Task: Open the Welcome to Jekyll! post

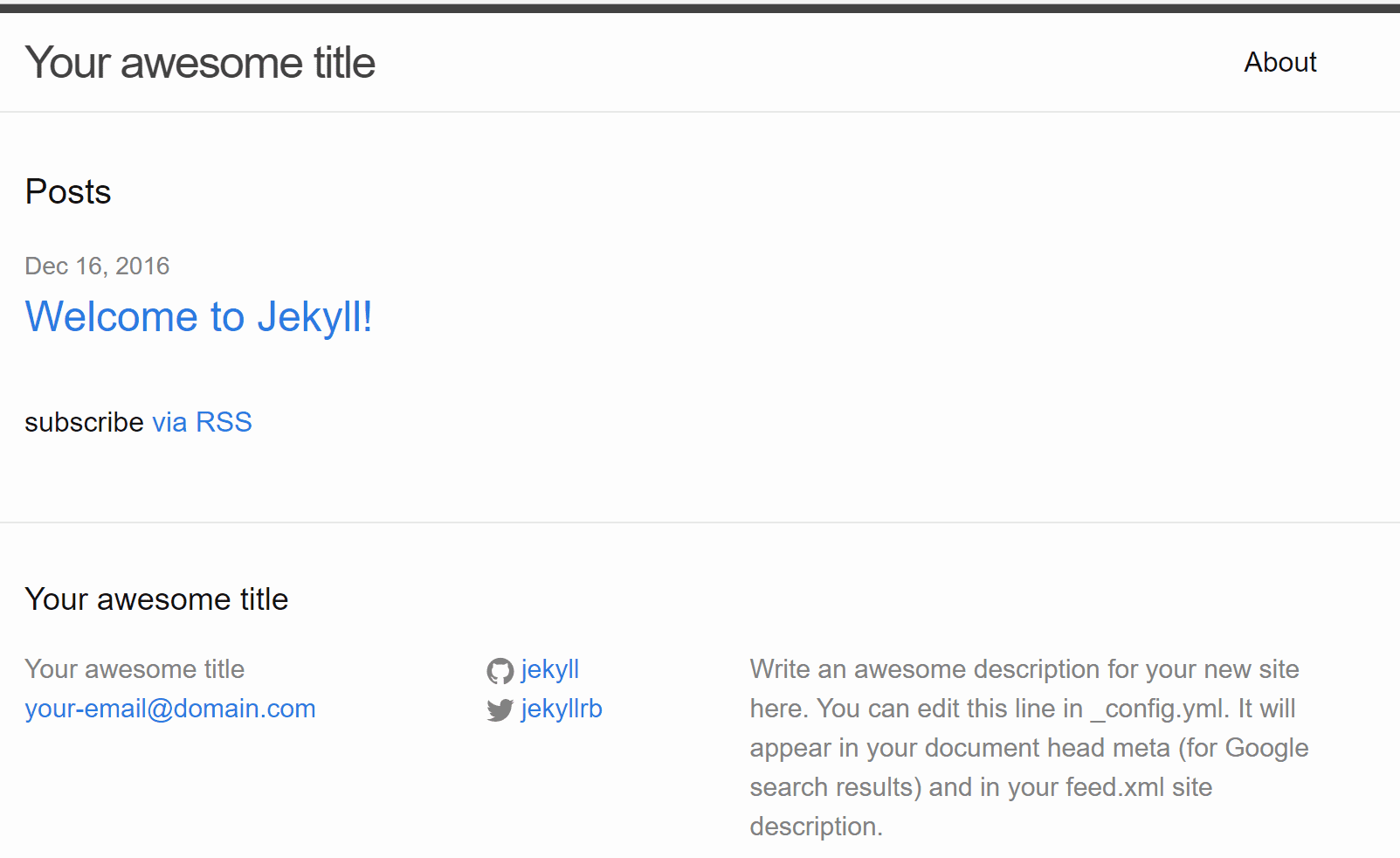Action: pyautogui.click(x=198, y=316)
